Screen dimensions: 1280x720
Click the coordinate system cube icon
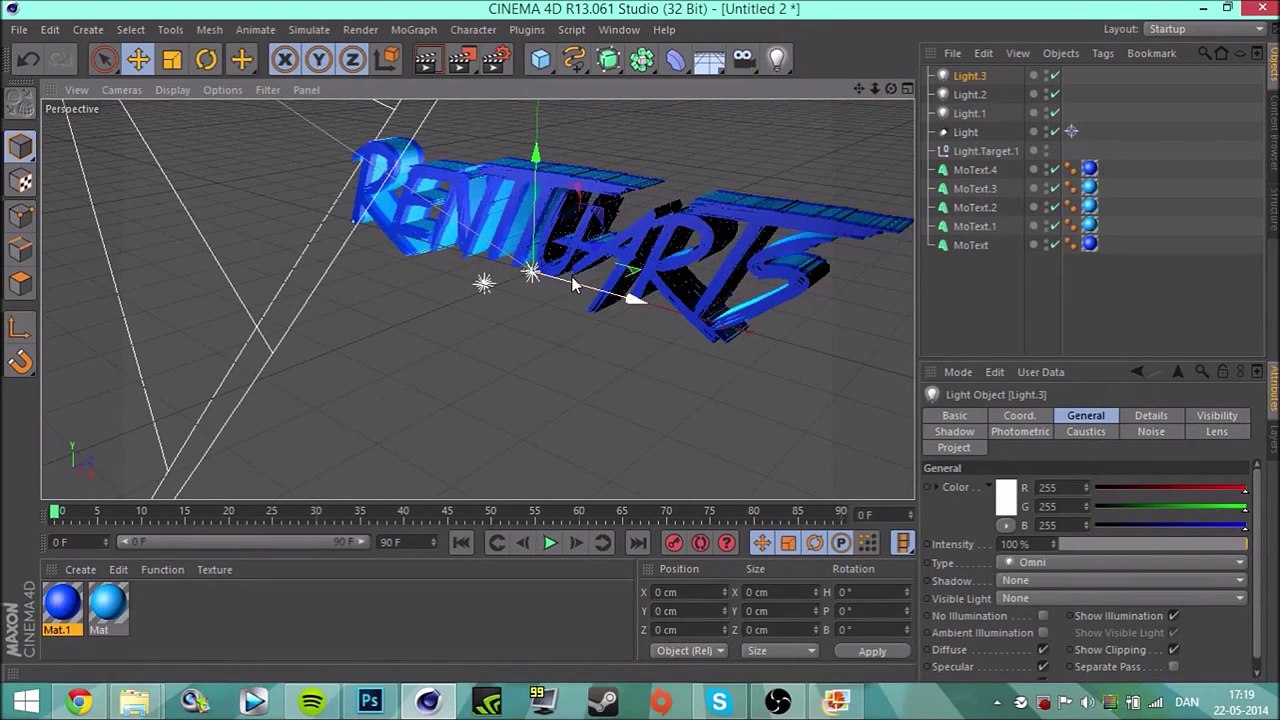(386, 59)
